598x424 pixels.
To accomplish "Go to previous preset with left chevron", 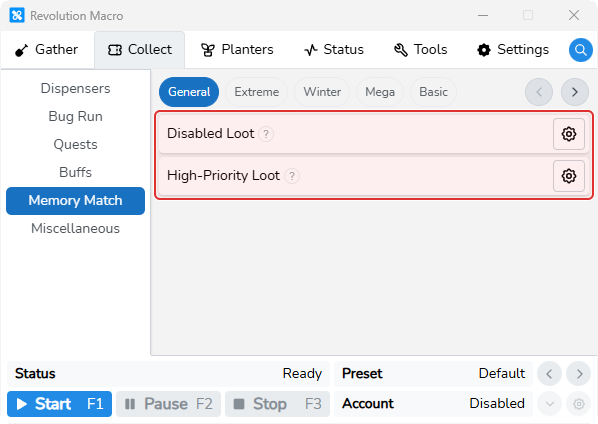I will (549, 374).
